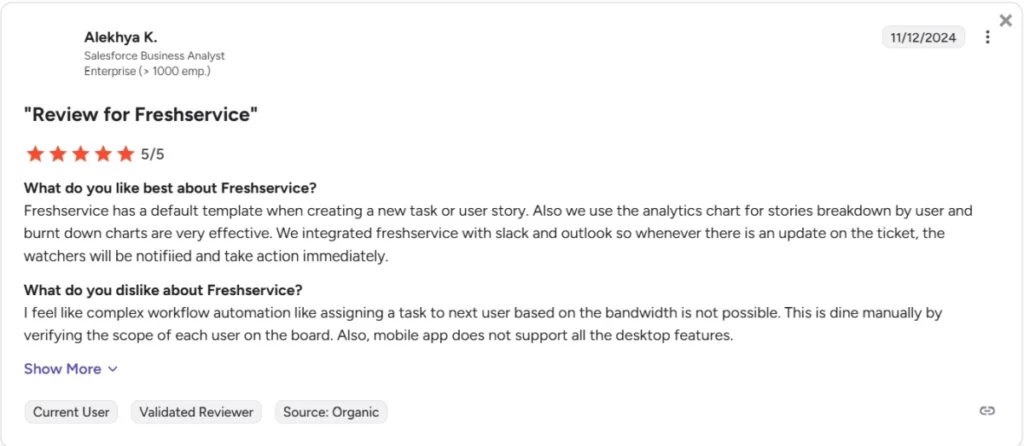
Task: Select the Source: Organic tag
Action: [x=331, y=412]
